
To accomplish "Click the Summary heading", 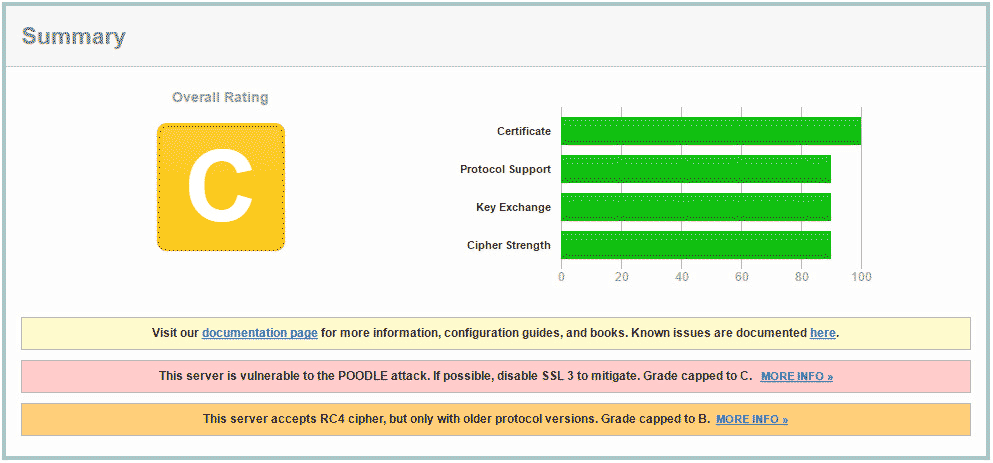I will point(73,37).
